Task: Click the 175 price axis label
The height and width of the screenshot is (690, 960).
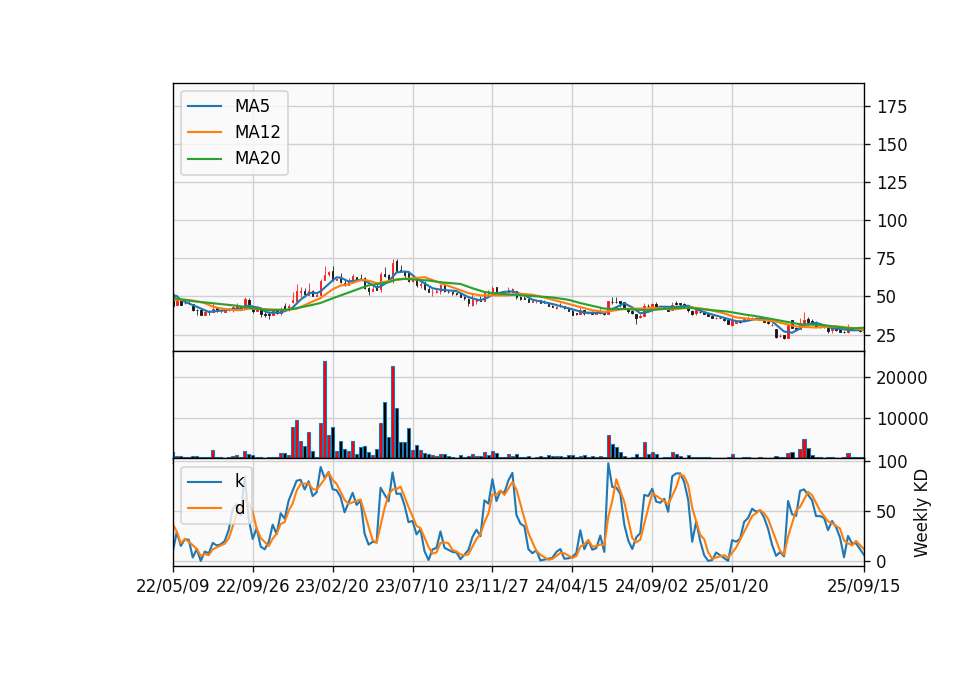Action: point(892,107)
